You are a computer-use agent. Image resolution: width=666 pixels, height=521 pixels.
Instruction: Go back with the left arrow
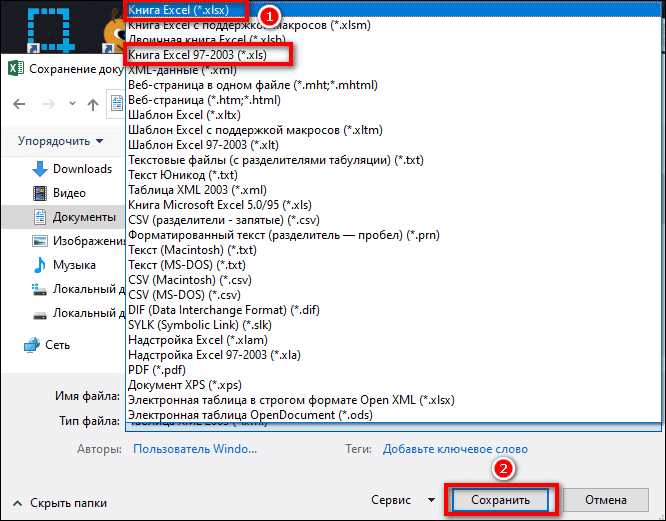[19, 104]
